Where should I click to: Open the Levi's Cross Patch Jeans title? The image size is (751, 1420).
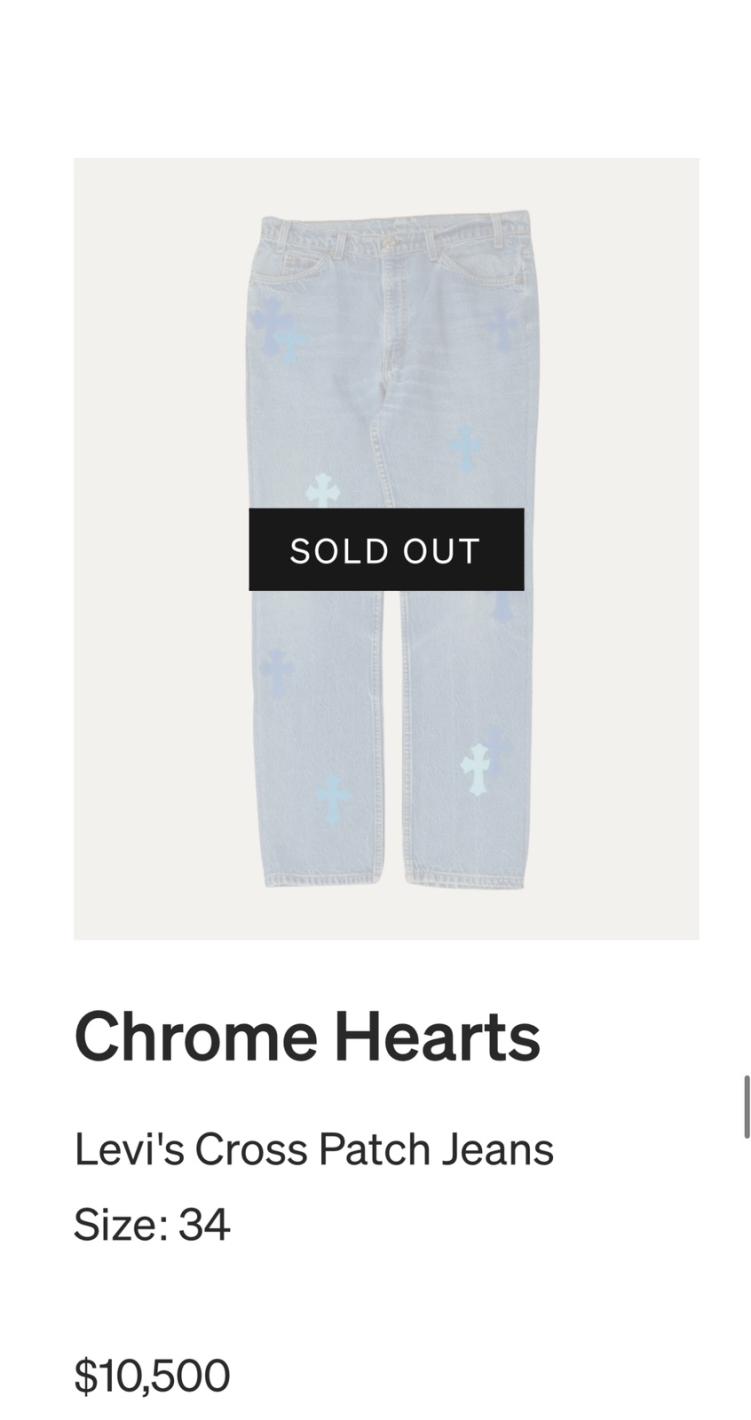click(313, 1149)
